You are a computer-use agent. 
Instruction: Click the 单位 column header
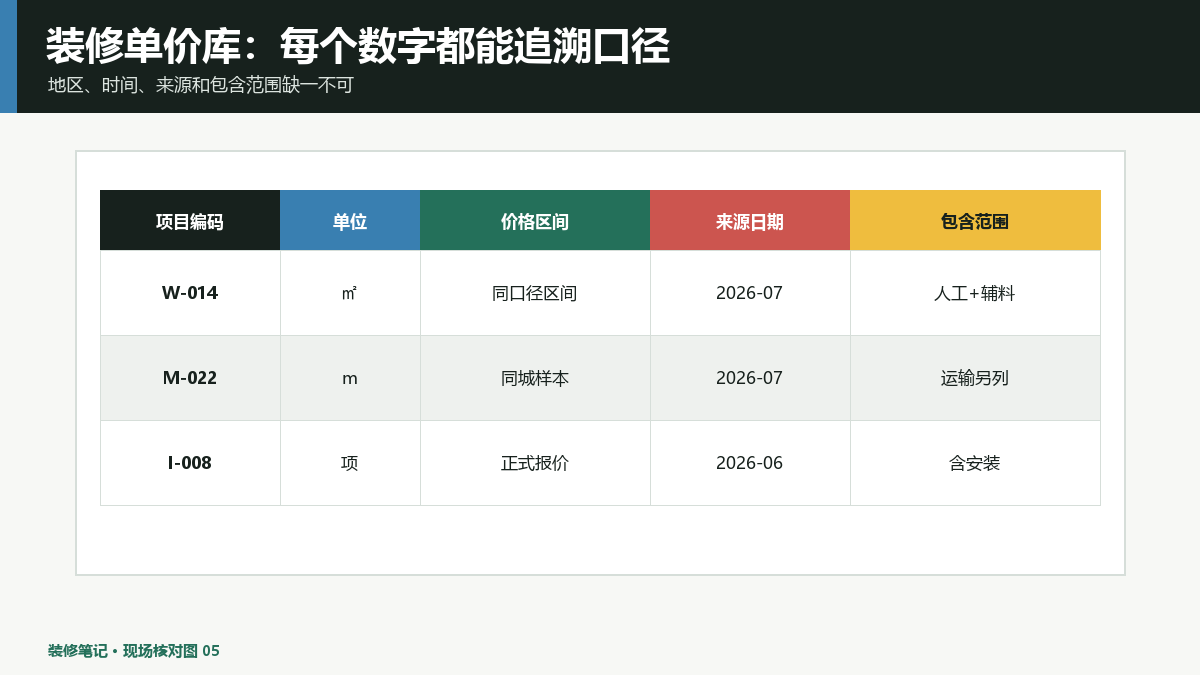pos(350,220)
